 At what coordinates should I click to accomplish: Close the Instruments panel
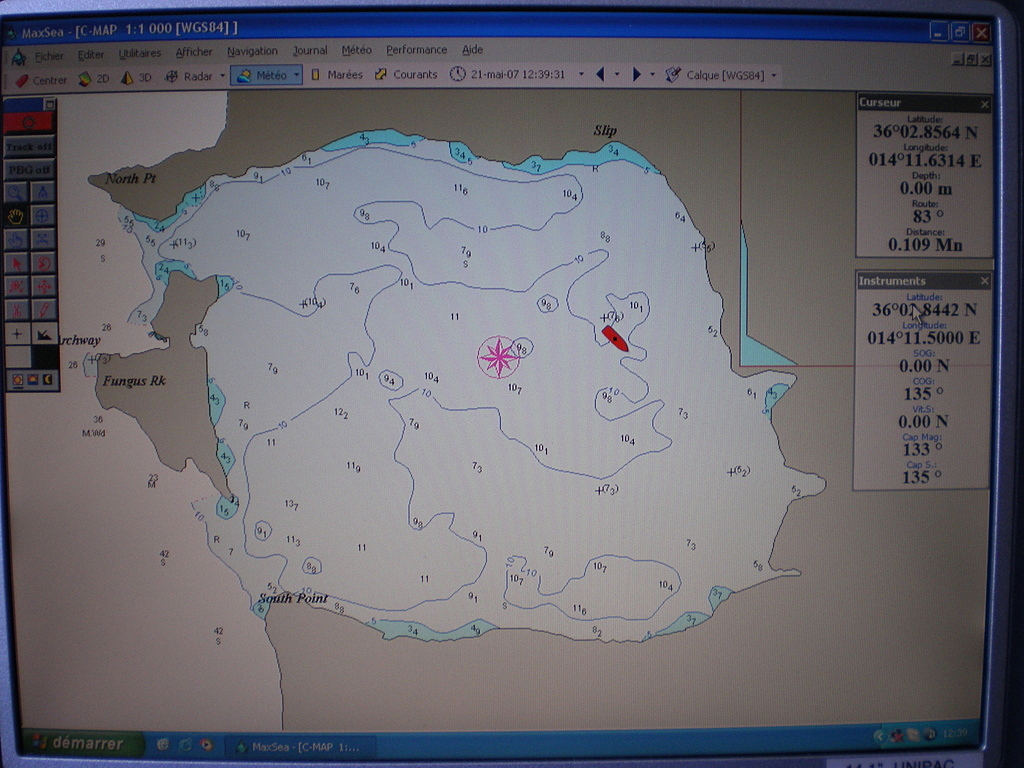984,281
